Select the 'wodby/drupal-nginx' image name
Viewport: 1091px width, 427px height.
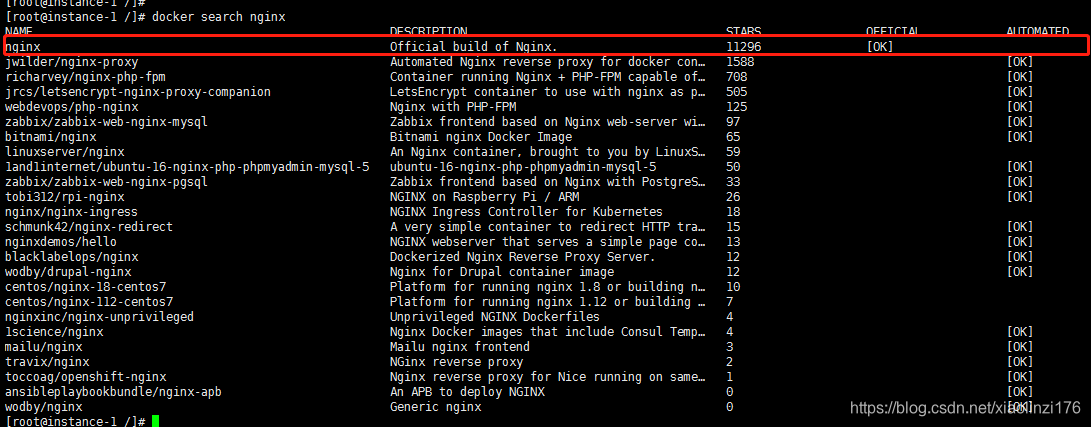pos(68,272)
